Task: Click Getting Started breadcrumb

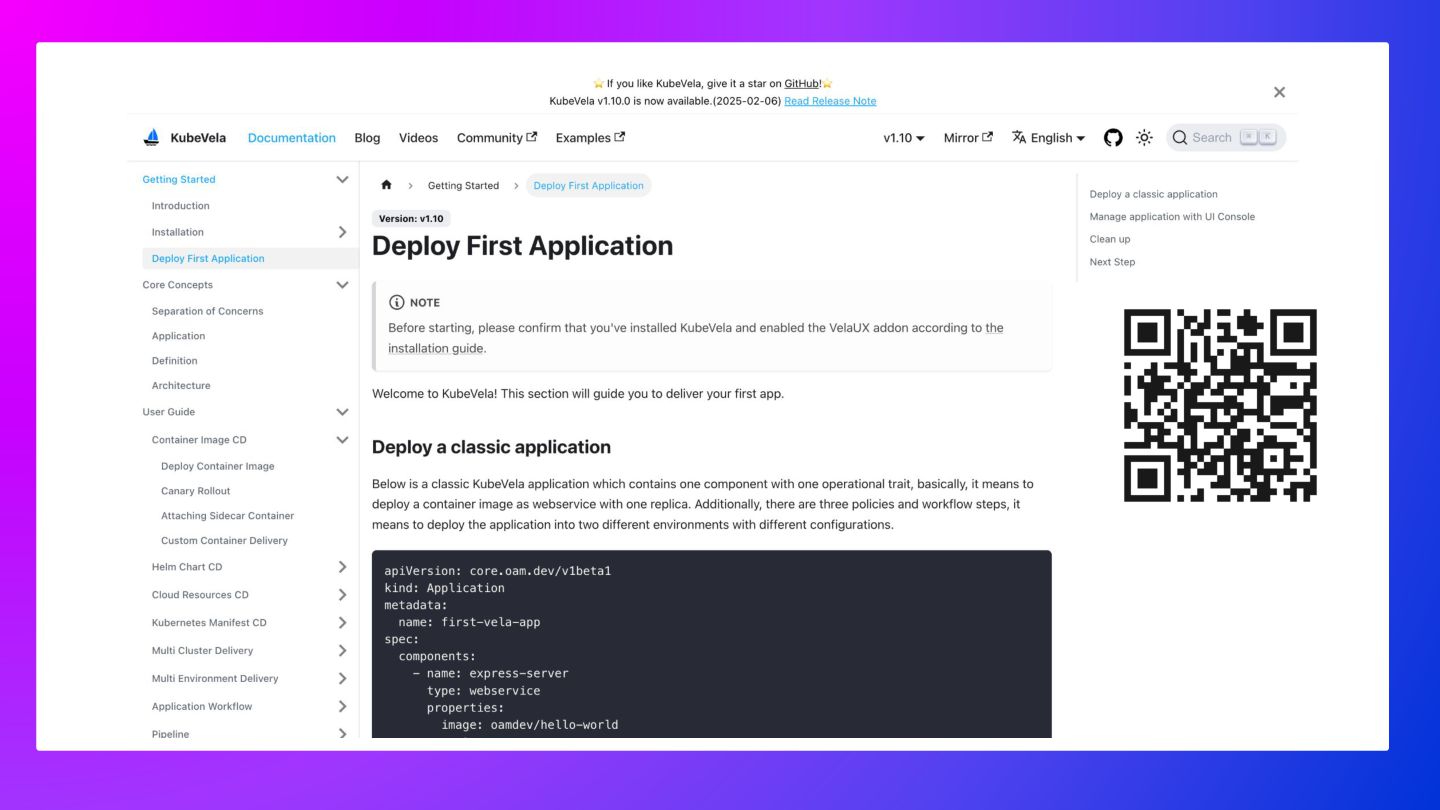Action: point(463,186)
